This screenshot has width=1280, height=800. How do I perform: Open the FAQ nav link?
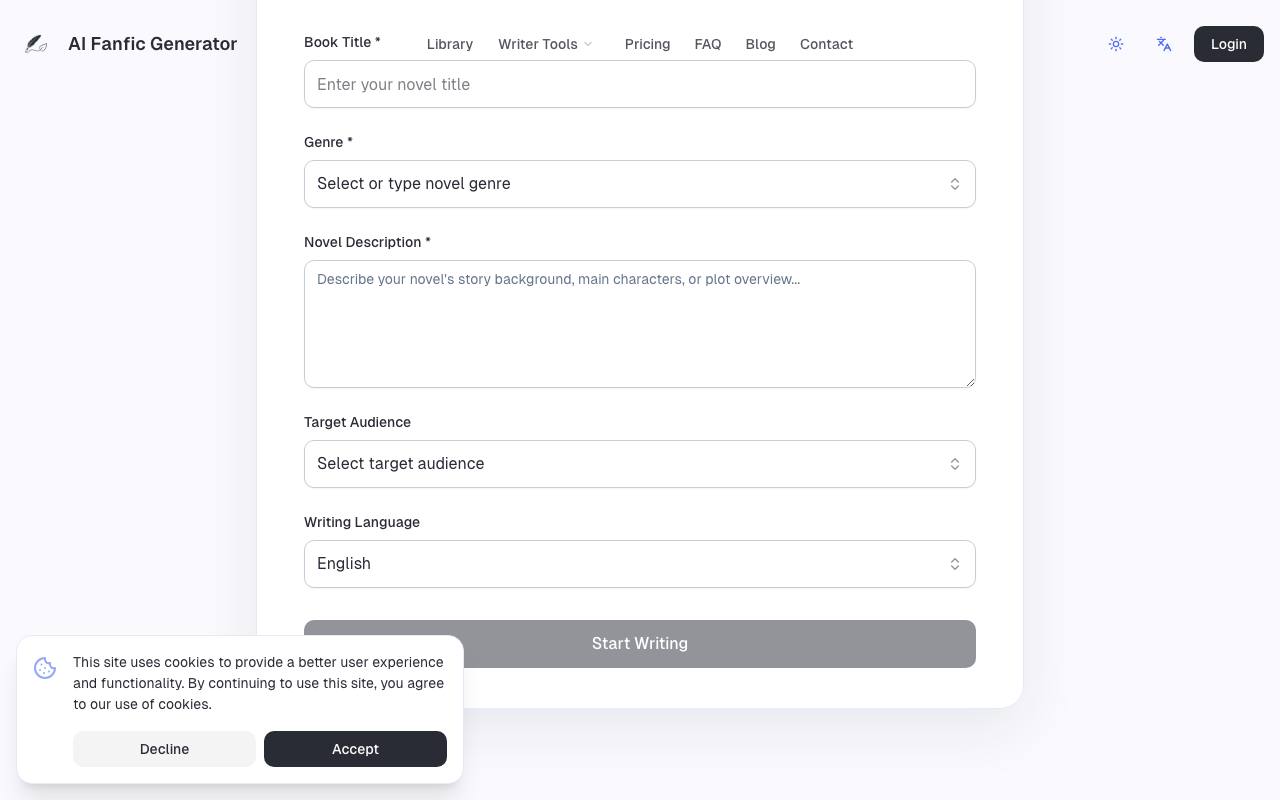[x=708, y=44]
